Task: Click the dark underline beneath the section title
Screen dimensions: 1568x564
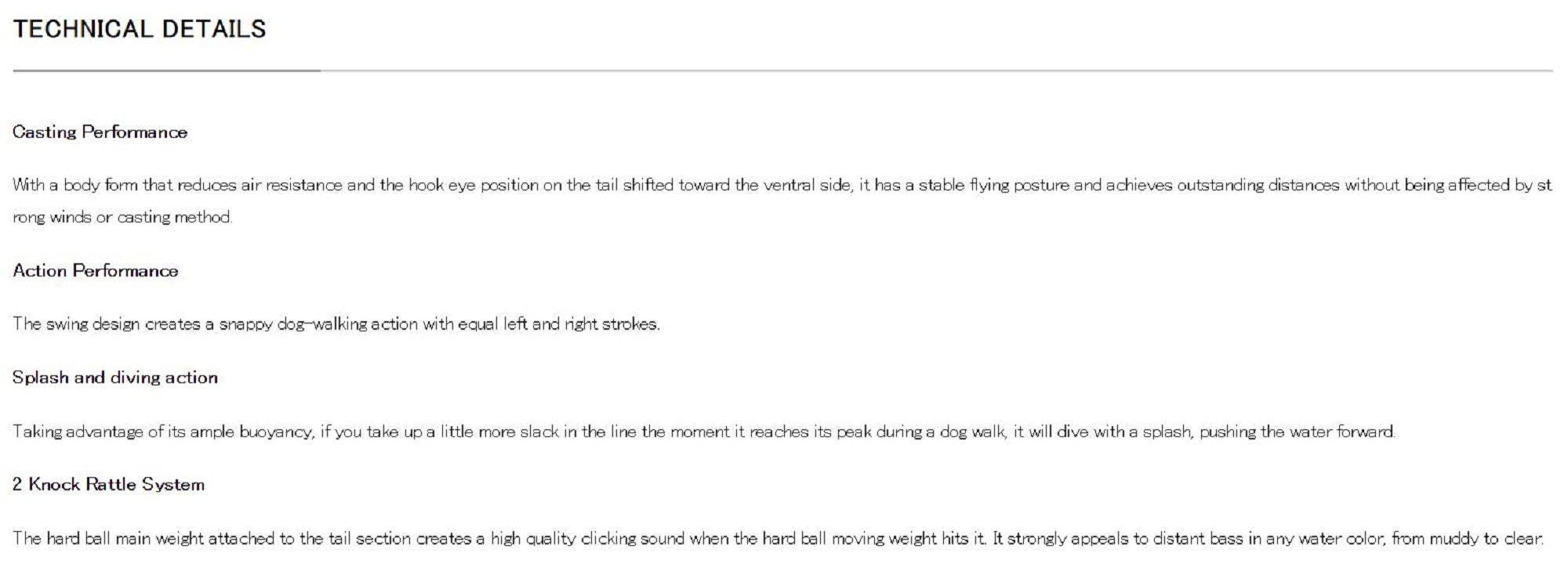Action: (x=166, y=70)
